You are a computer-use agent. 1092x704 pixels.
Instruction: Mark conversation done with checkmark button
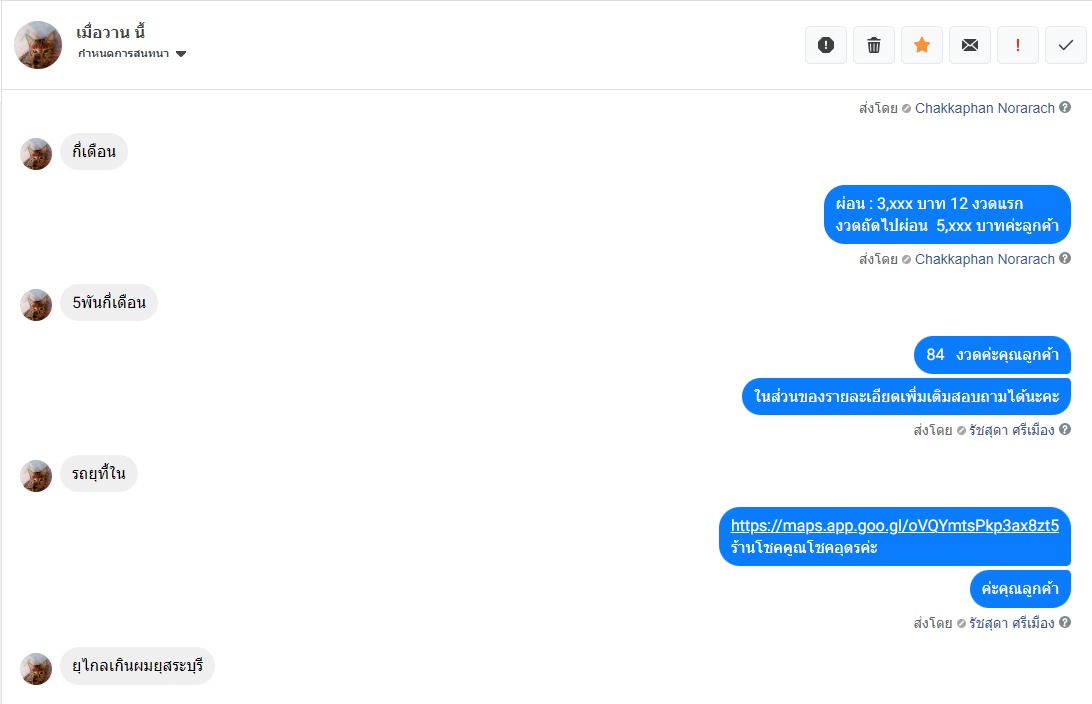click(1066, 45)
